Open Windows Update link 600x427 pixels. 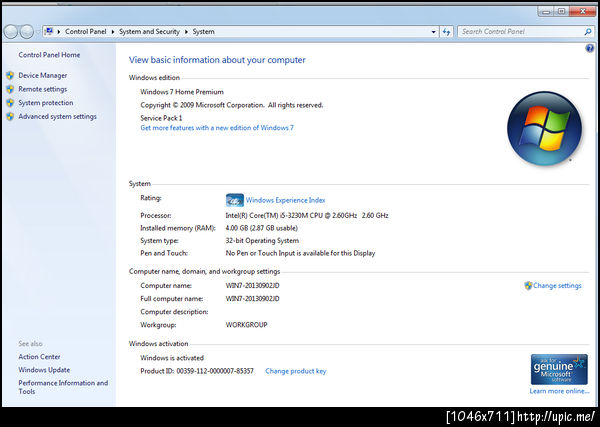(44, 370)
